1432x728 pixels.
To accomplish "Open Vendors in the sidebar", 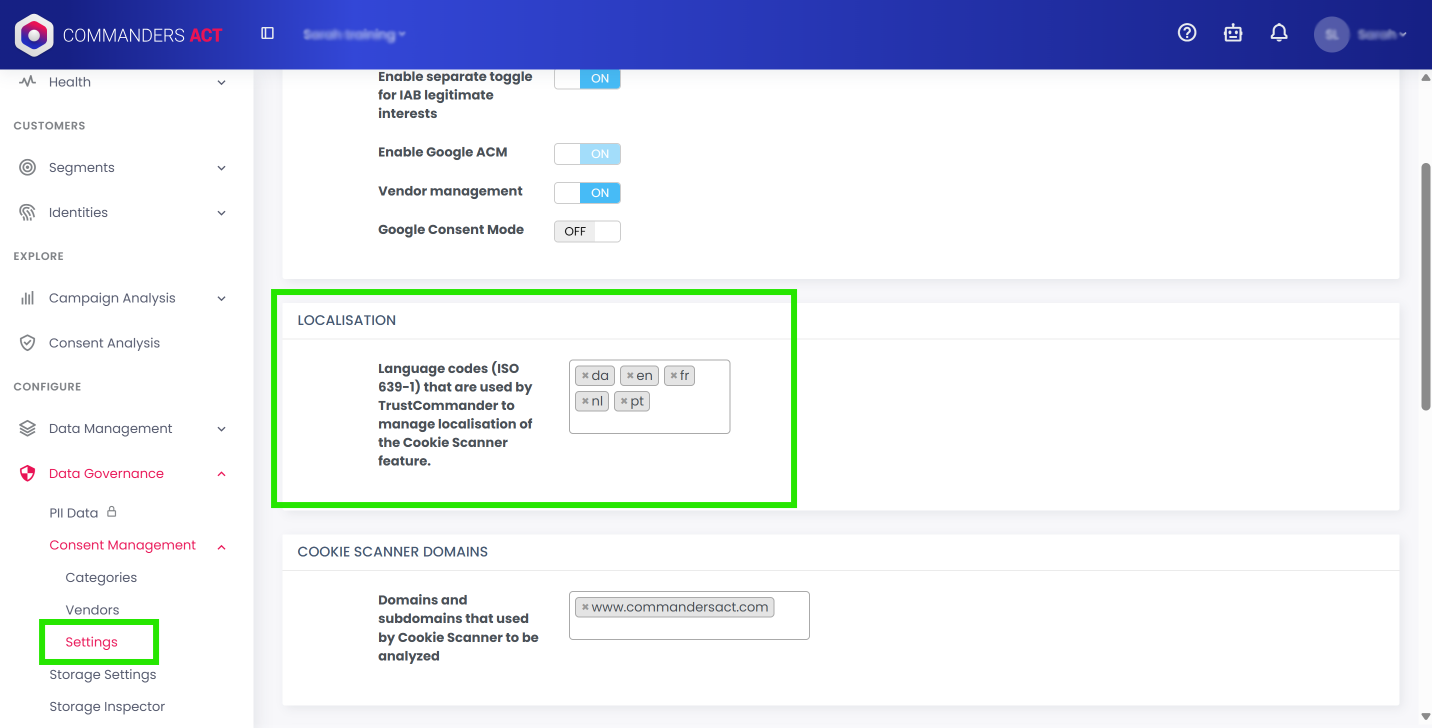I will click(92, 610).
